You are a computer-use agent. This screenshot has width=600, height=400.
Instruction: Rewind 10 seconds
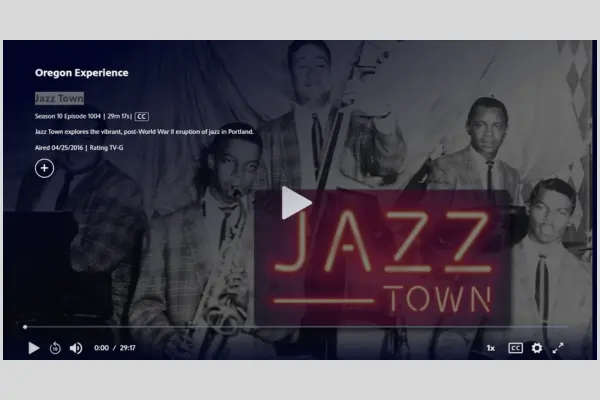(55, 348)
